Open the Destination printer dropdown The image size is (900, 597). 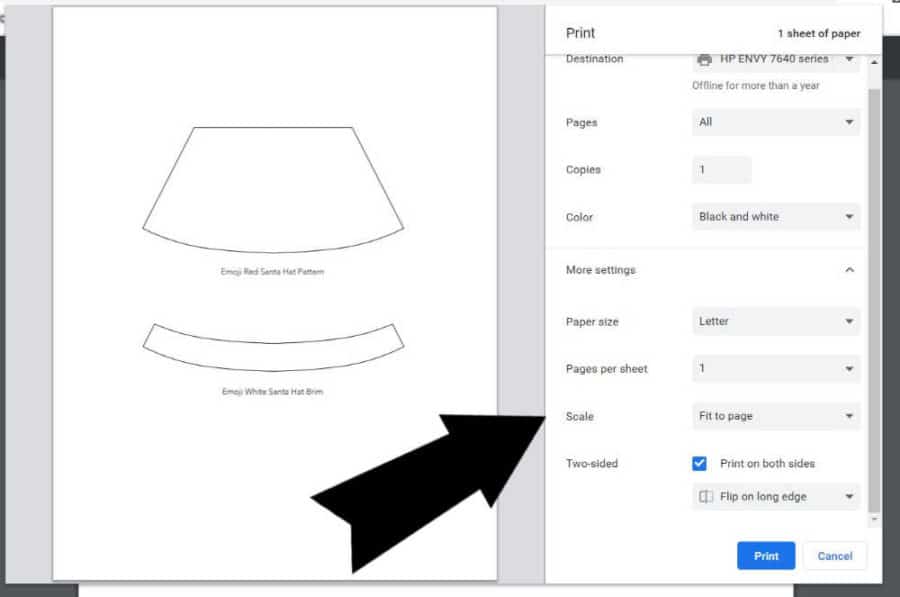point(775,59)
